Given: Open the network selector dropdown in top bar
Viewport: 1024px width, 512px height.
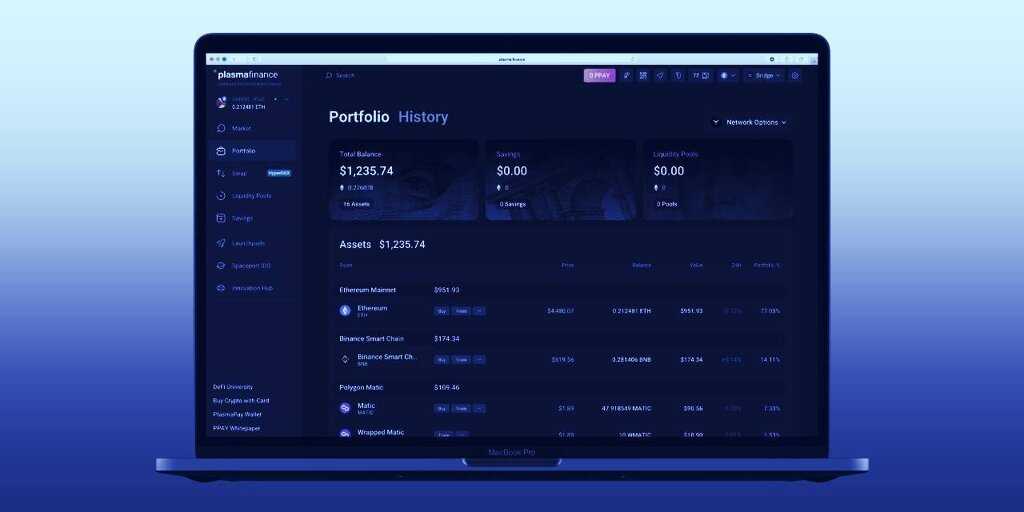Looking at the screenshot, I should click(728, 76).
